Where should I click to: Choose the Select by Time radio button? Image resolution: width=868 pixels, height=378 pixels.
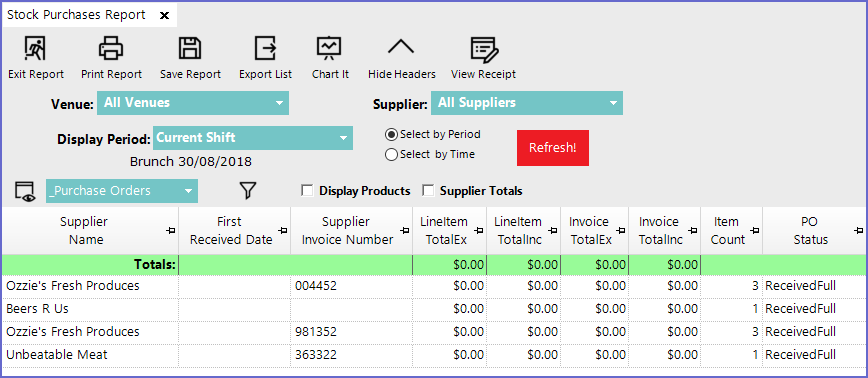pyautogui.click(x=391, y=155)
